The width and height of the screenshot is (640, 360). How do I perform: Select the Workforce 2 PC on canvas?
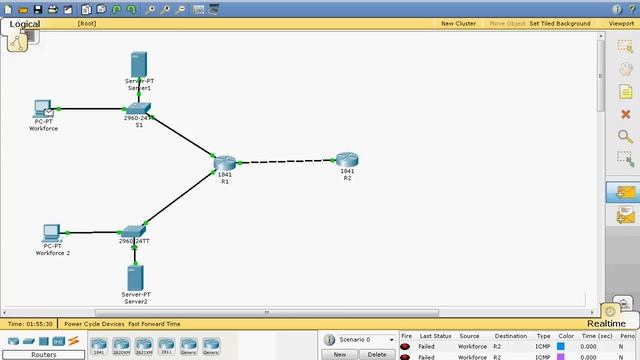pyautogui.click(x=51, y=233)
